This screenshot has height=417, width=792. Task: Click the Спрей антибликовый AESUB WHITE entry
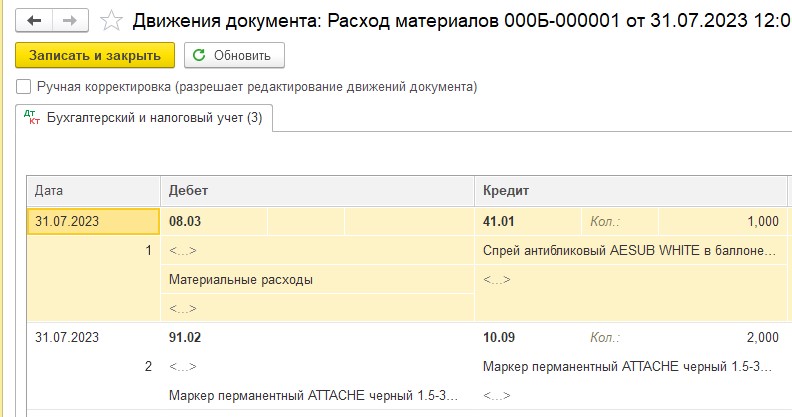[630, 250]
